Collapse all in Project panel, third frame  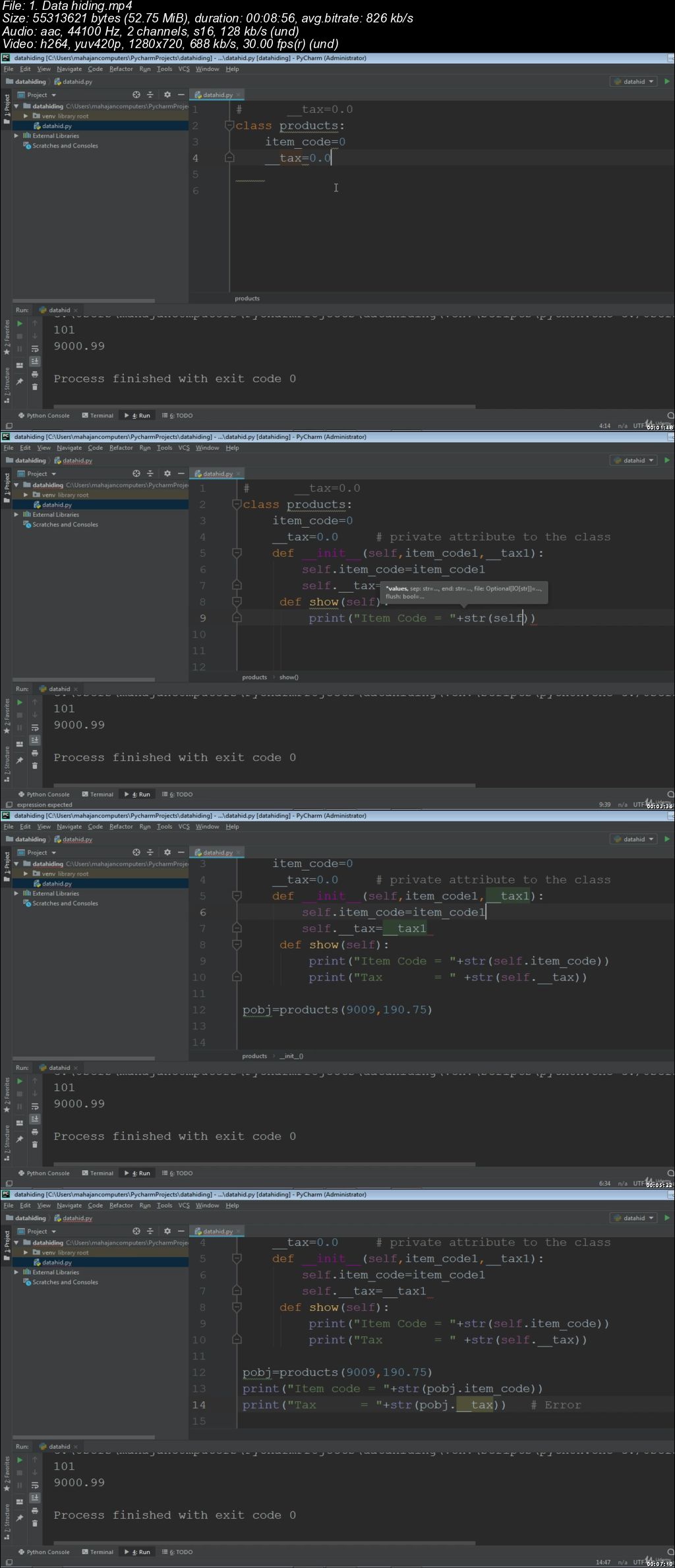point(150,853)
